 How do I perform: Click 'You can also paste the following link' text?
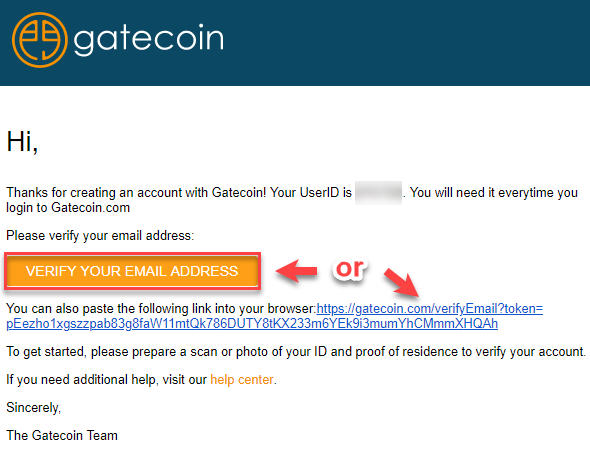161,309
